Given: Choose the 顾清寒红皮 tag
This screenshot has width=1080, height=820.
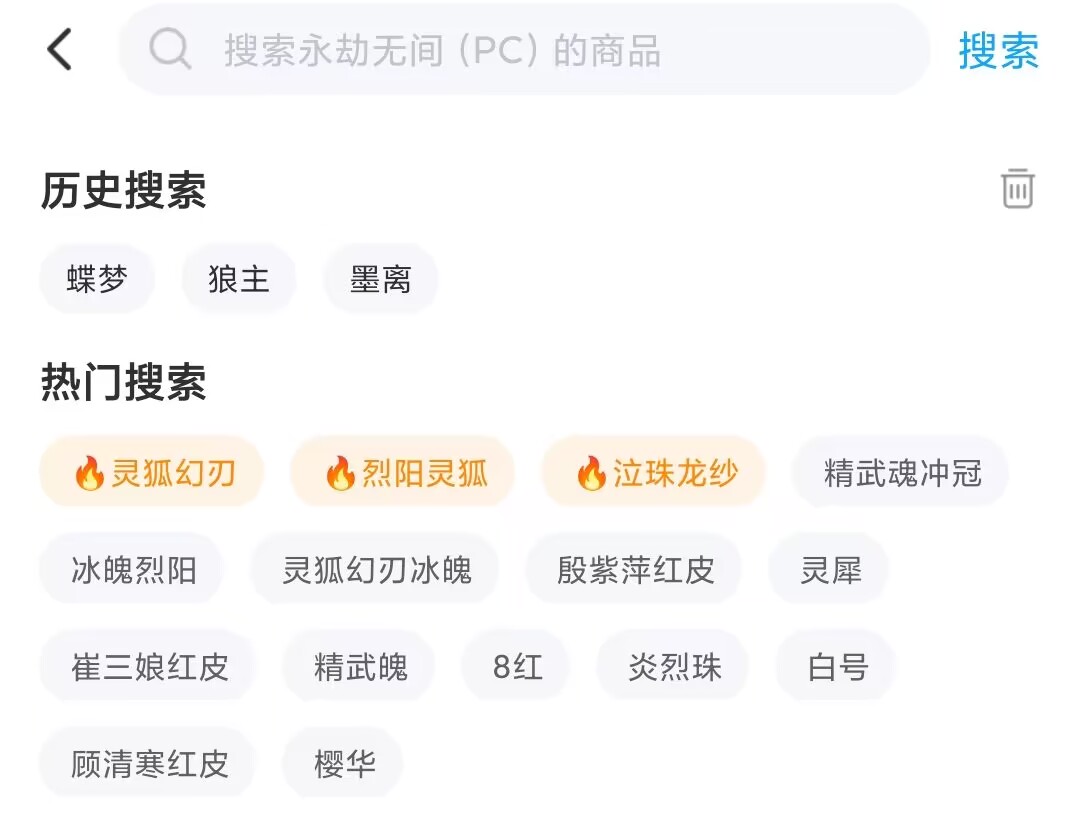Looking at the screenshot, I should pyautogui.click(x=149, y=764).
